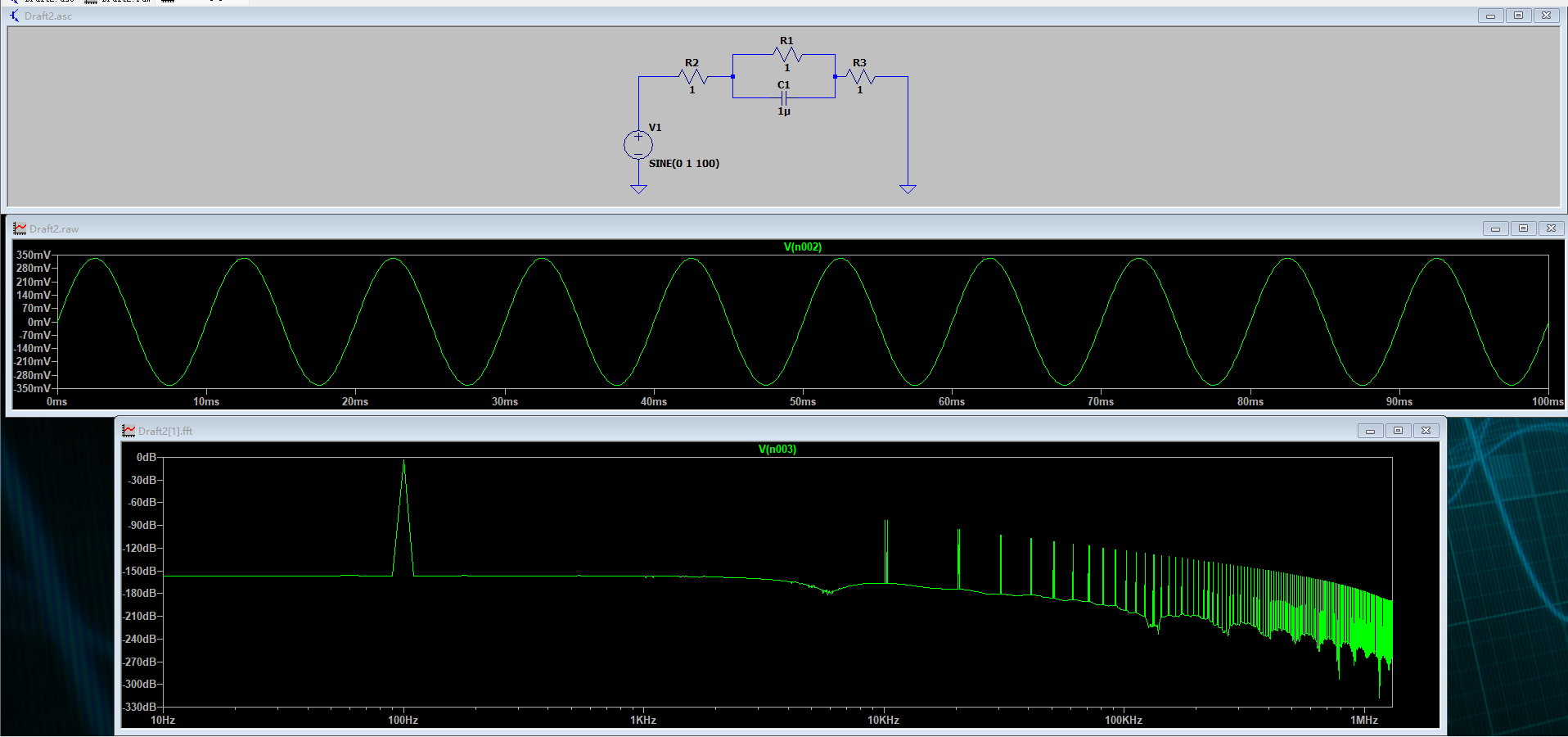Click the ground symbol on the R3 branch
This screenshot has height=737, width=1568.
(908, 189)
